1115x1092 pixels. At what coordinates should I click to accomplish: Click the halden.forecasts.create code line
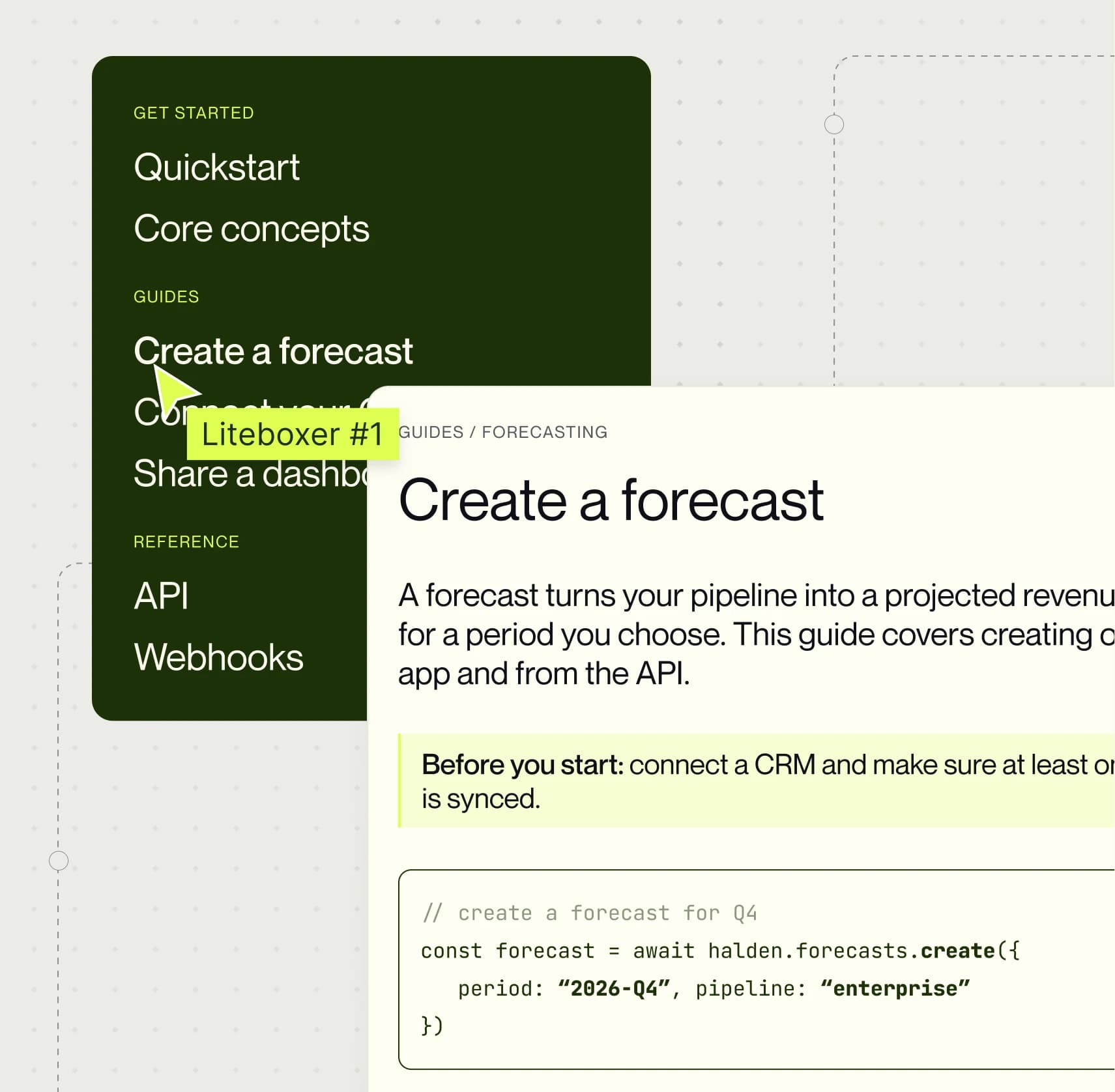tap(721, 951)
